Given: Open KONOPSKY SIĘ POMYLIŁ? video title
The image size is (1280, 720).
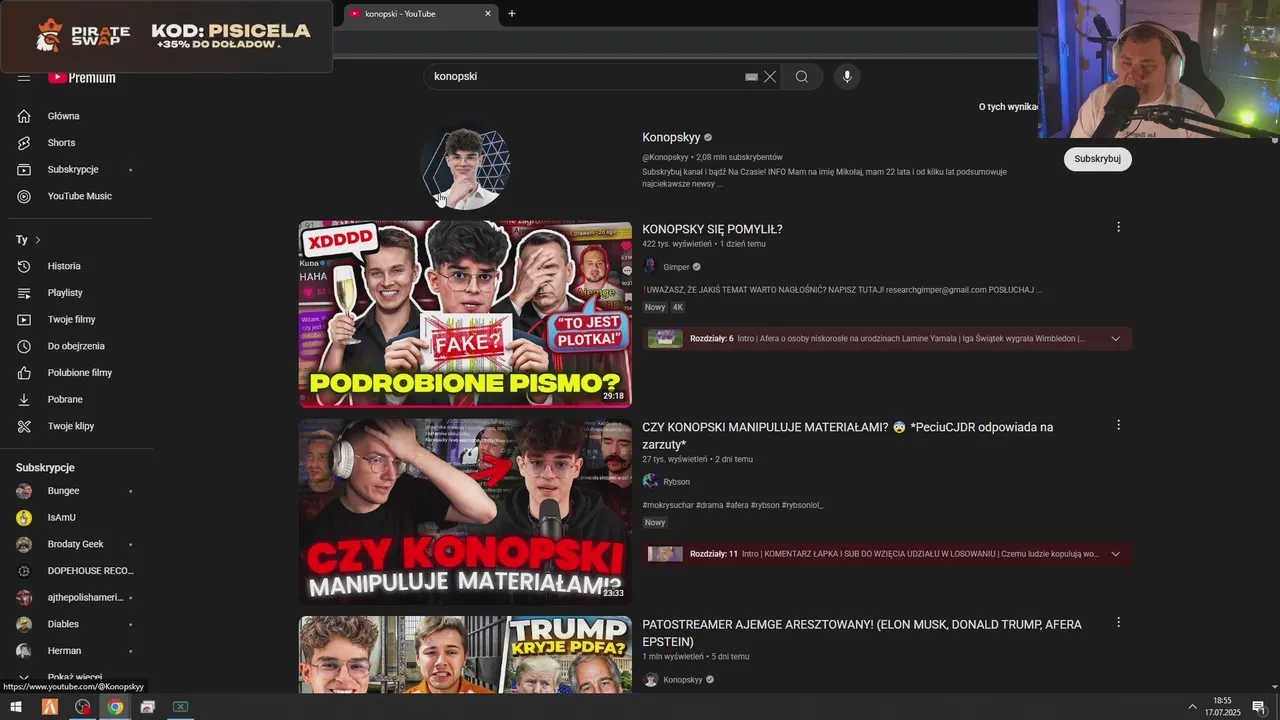Looking at the screenshot, I should [712, 230].
